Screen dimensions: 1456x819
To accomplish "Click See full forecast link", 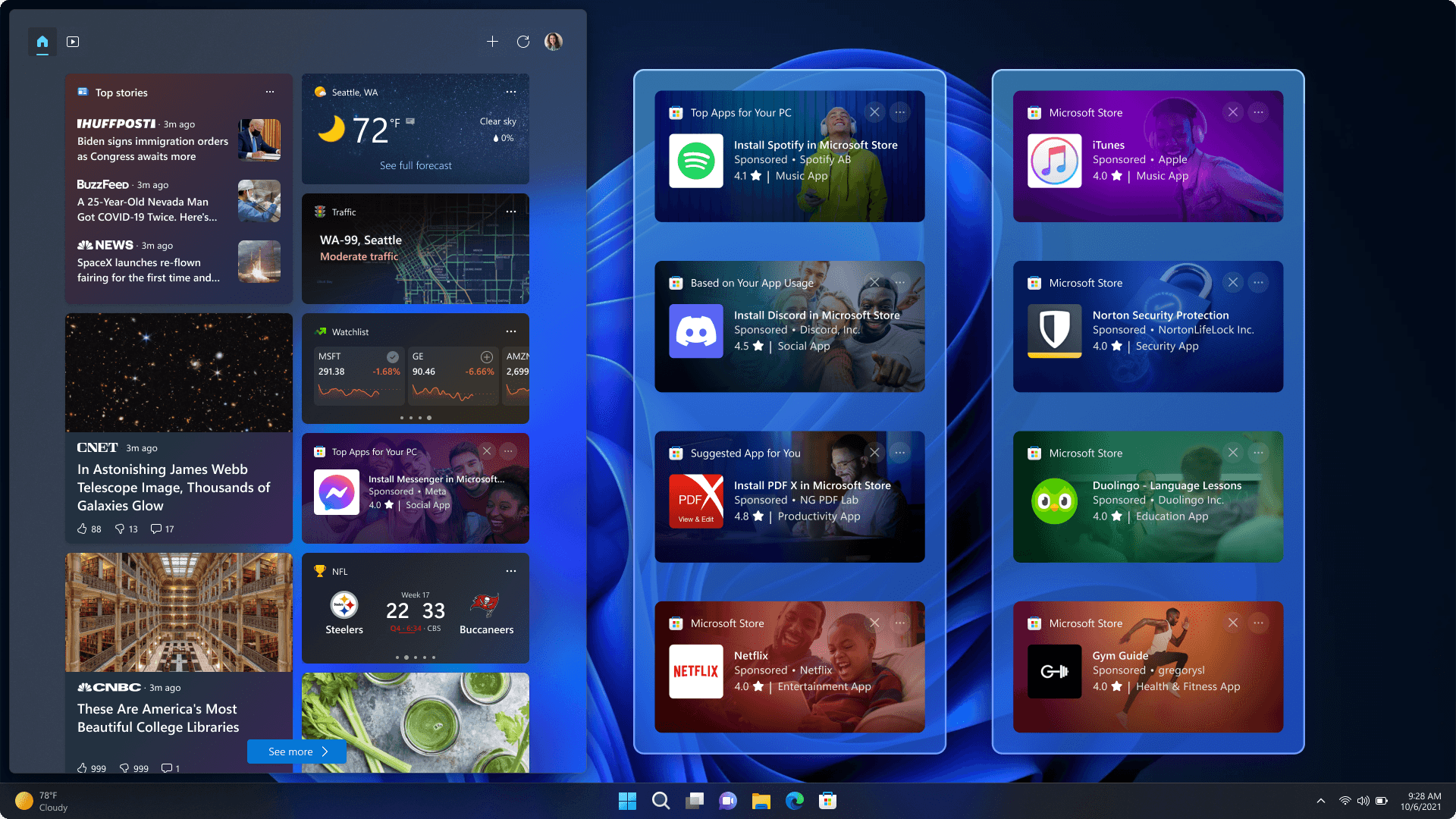I will 416,165.
